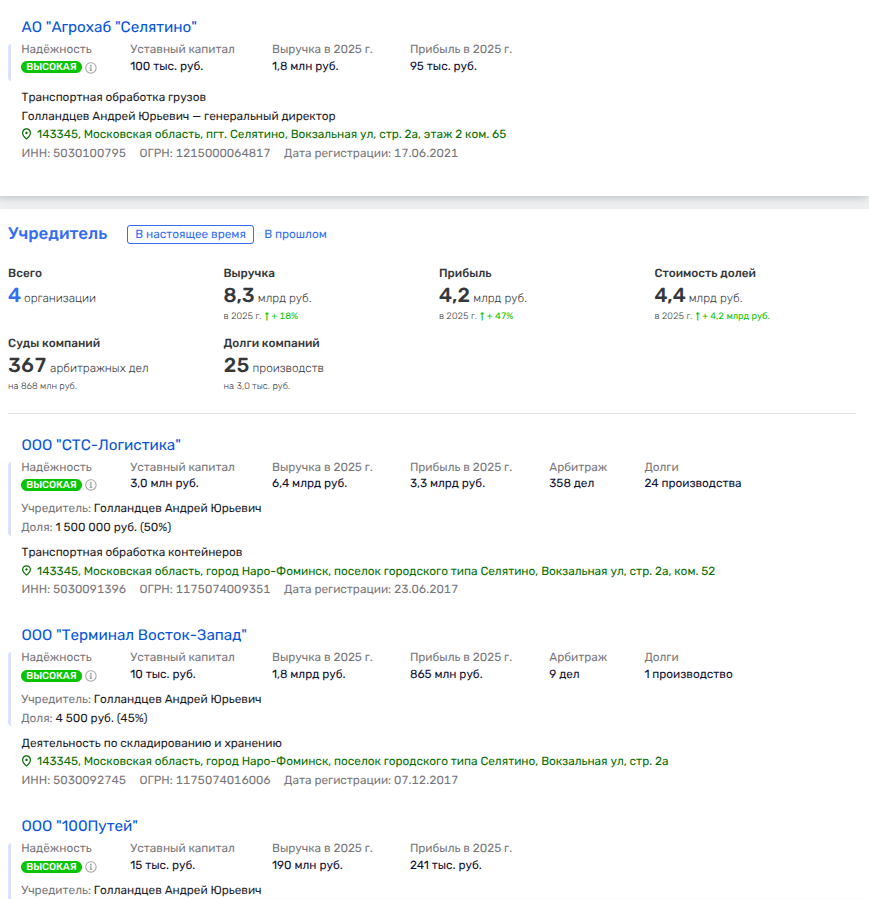The width and height of the screenshot is (869, 899).
Task: Click info icon beside Терминал Восток-Запад reliability badge
Action: pyautogui.click(x=91, y=676)
